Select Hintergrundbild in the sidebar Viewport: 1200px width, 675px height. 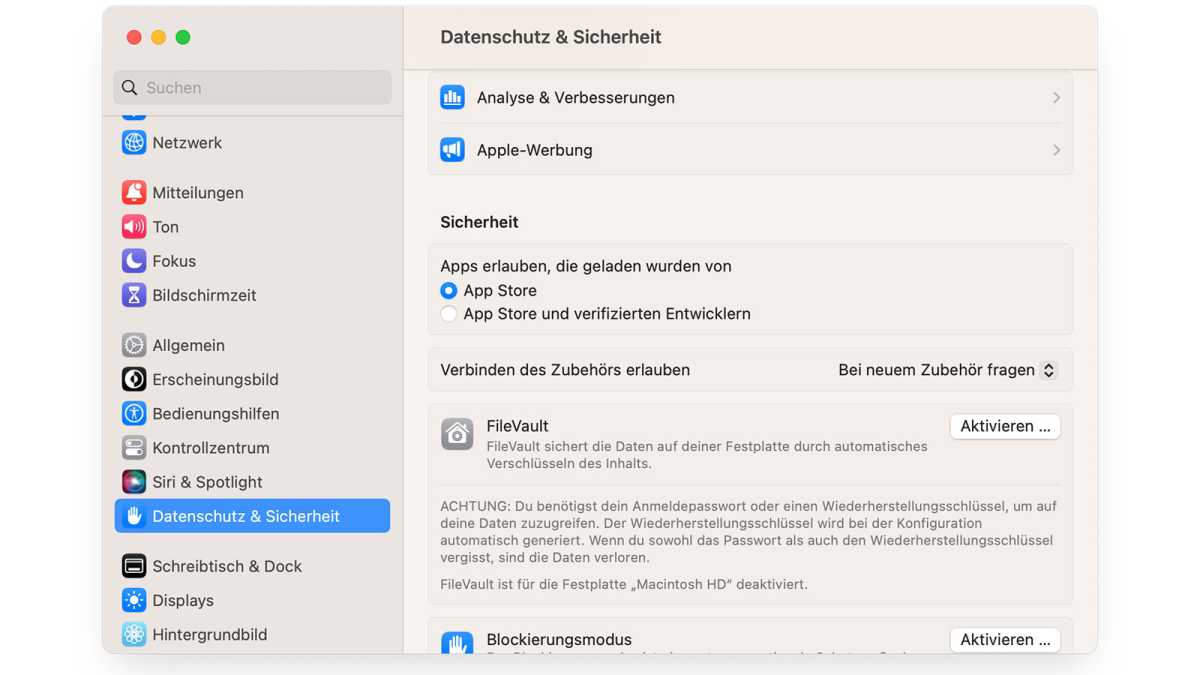(252, 634)
